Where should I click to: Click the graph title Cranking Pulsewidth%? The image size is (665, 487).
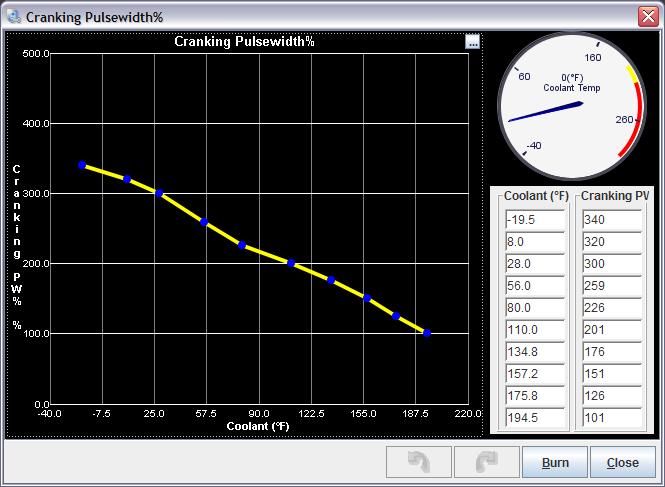pos(244,42)
